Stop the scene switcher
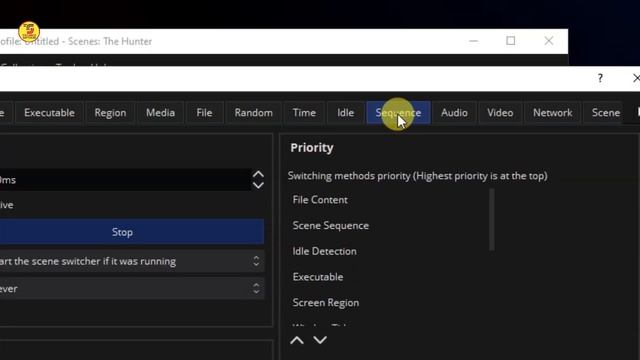The image size is (640, 360). (131, 232)
